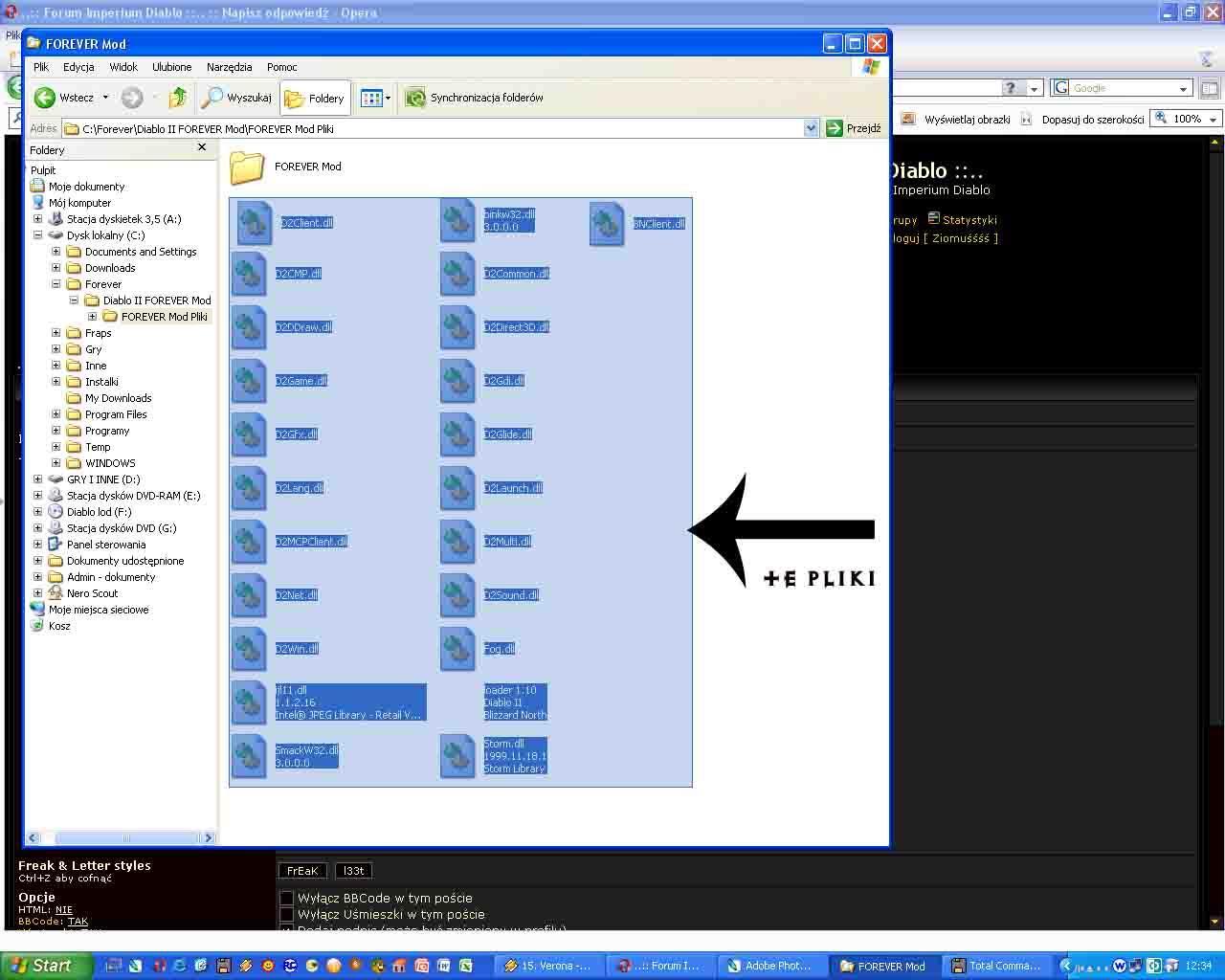Viewport: 1225px width, 980px height.
Task: Toggle the Foldery panel button
Action: (x=315, y=98)
